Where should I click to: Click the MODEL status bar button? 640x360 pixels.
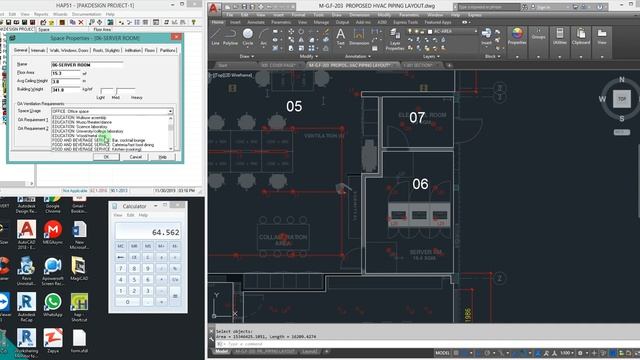(x=442, y=353)
